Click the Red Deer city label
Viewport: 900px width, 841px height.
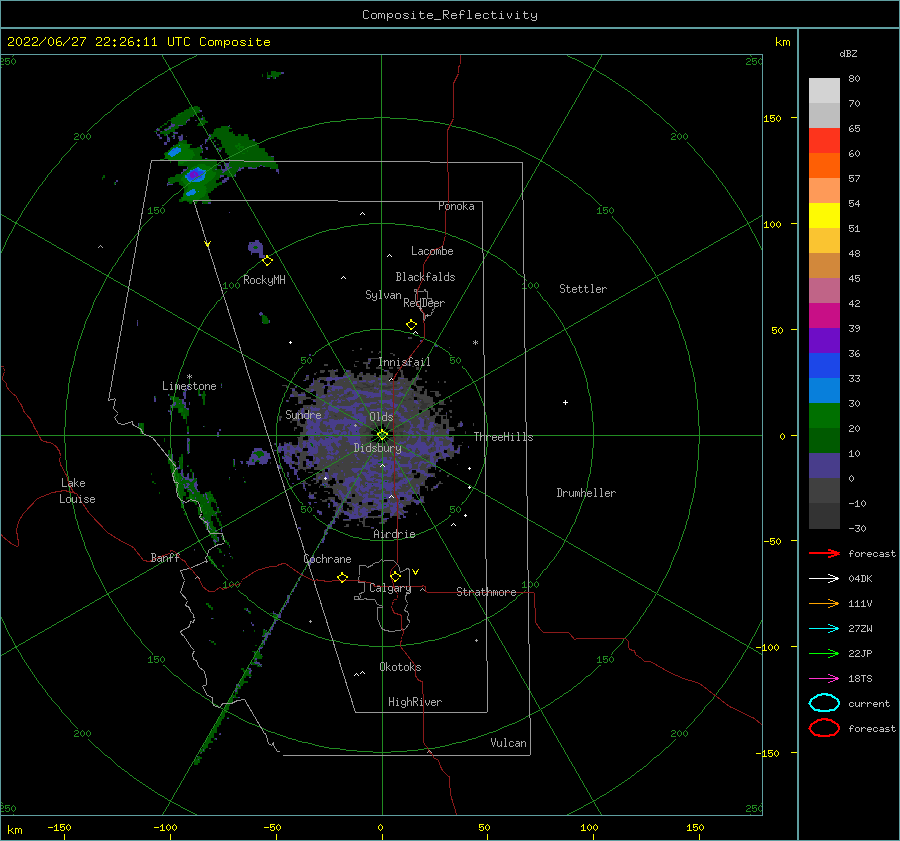(x=424, y=303)
